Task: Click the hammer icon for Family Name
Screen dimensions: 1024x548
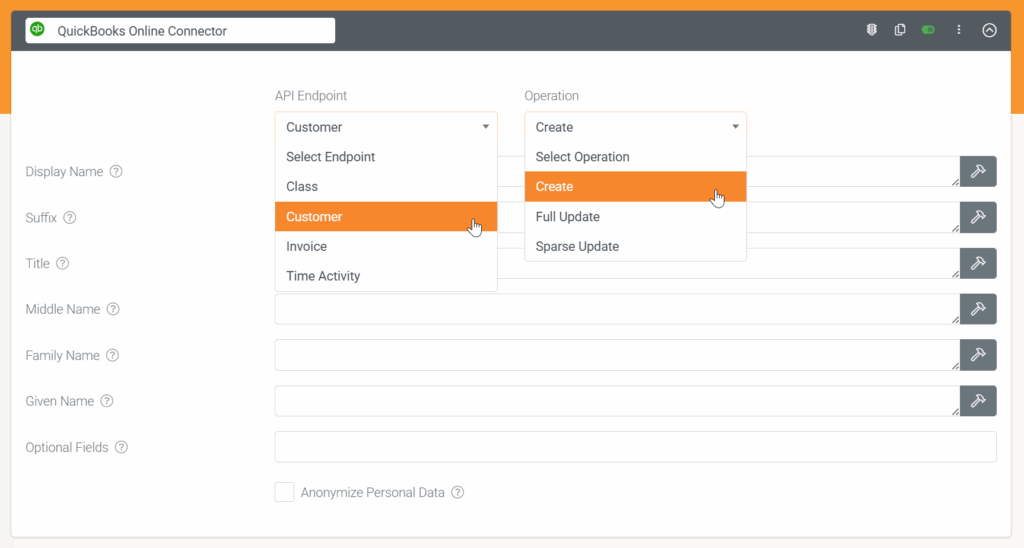Action: 978,355
